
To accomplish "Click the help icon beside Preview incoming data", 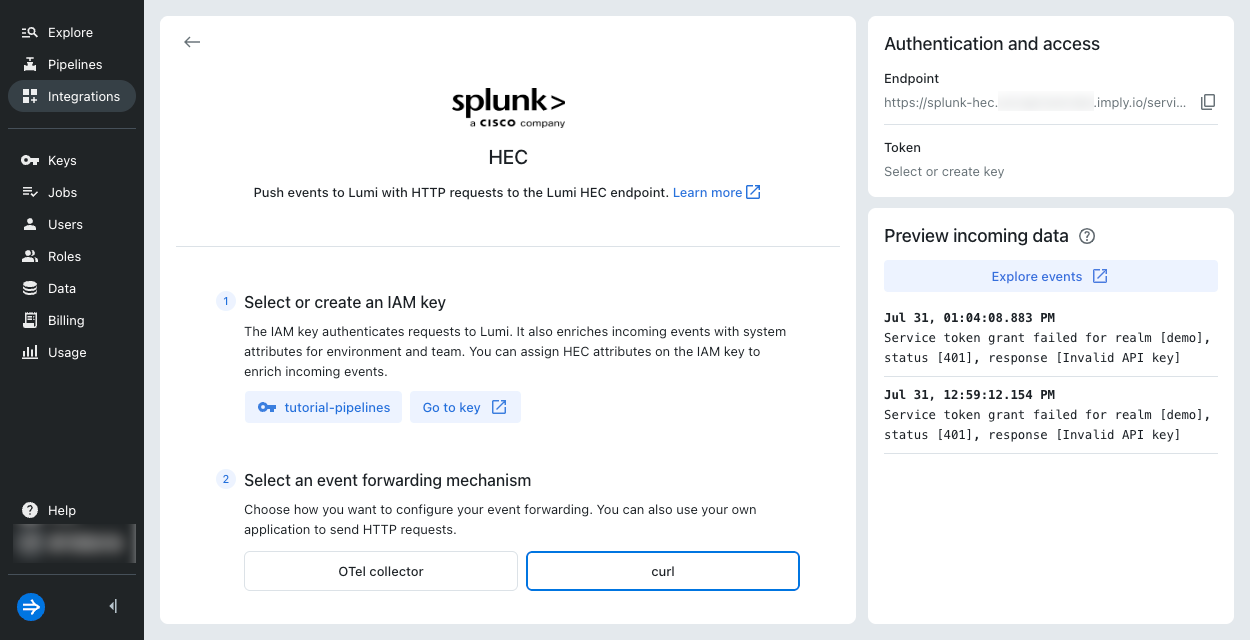I will (1088, 237).
